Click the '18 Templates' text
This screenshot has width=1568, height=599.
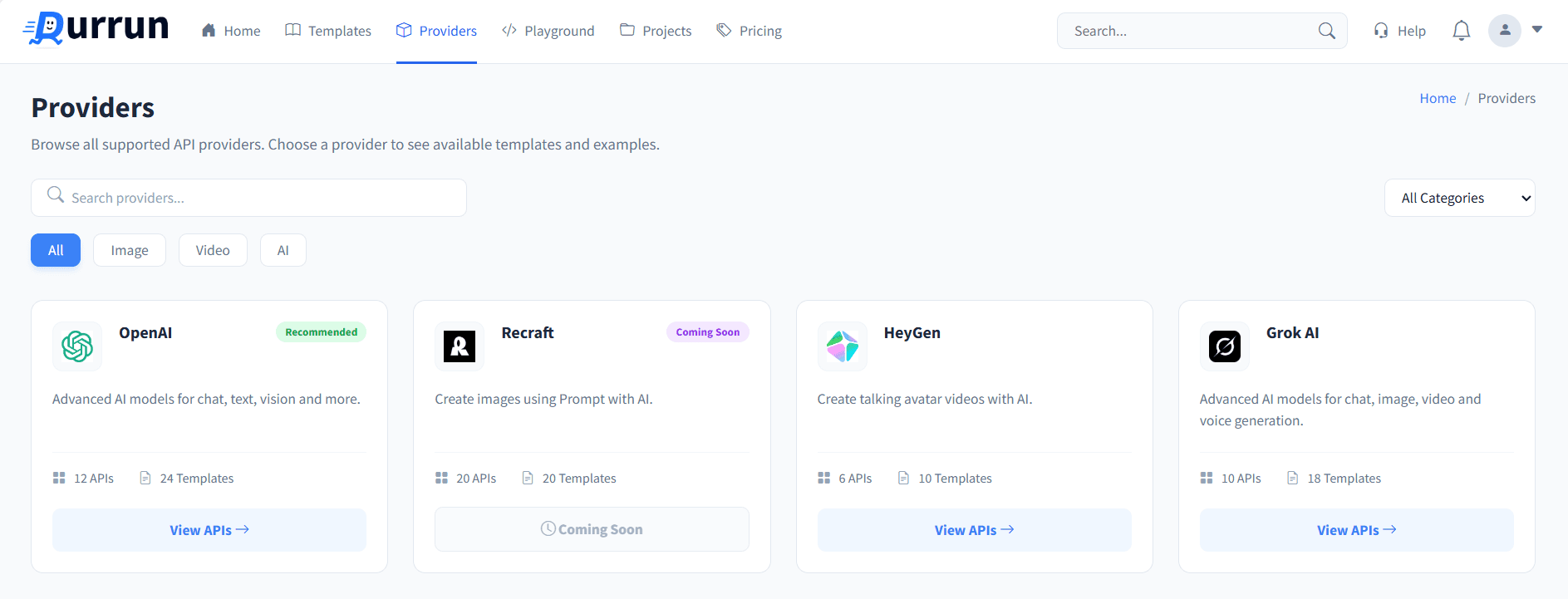(1344, 479)
